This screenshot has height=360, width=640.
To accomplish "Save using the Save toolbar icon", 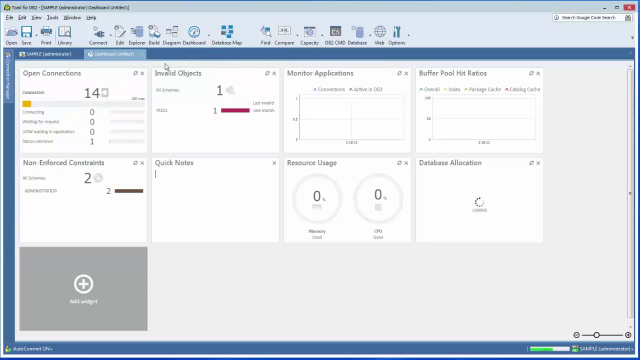I will 27,35.
